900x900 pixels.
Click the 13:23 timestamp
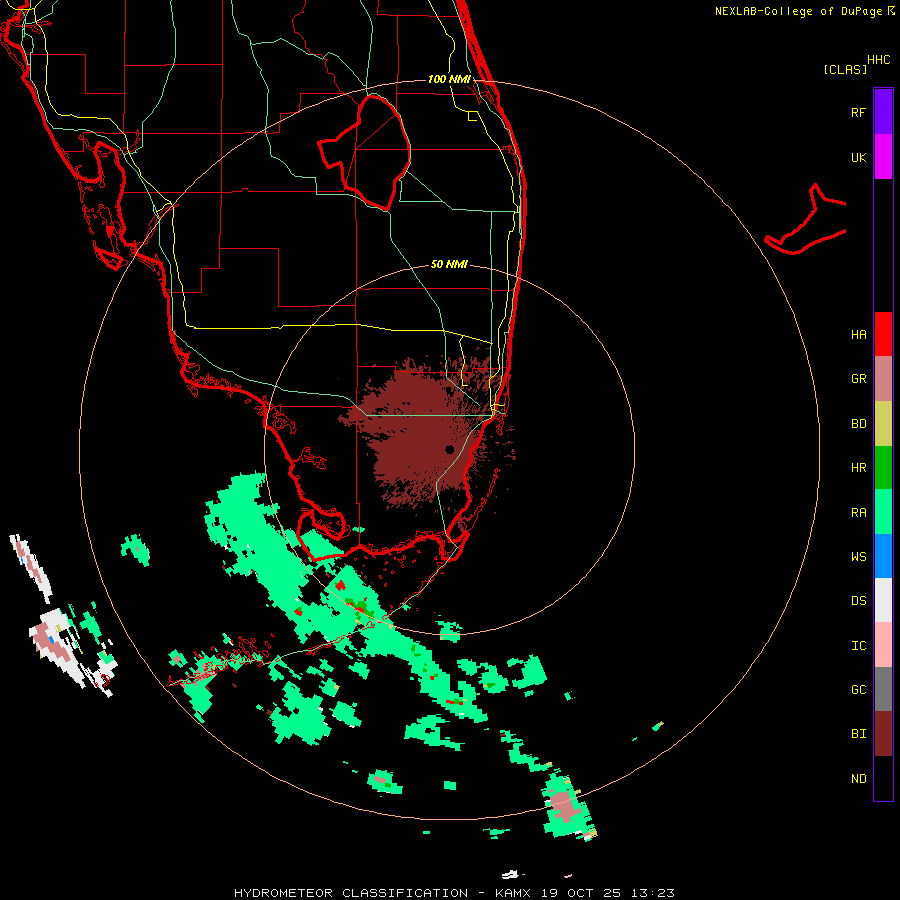tap(653, 893)
